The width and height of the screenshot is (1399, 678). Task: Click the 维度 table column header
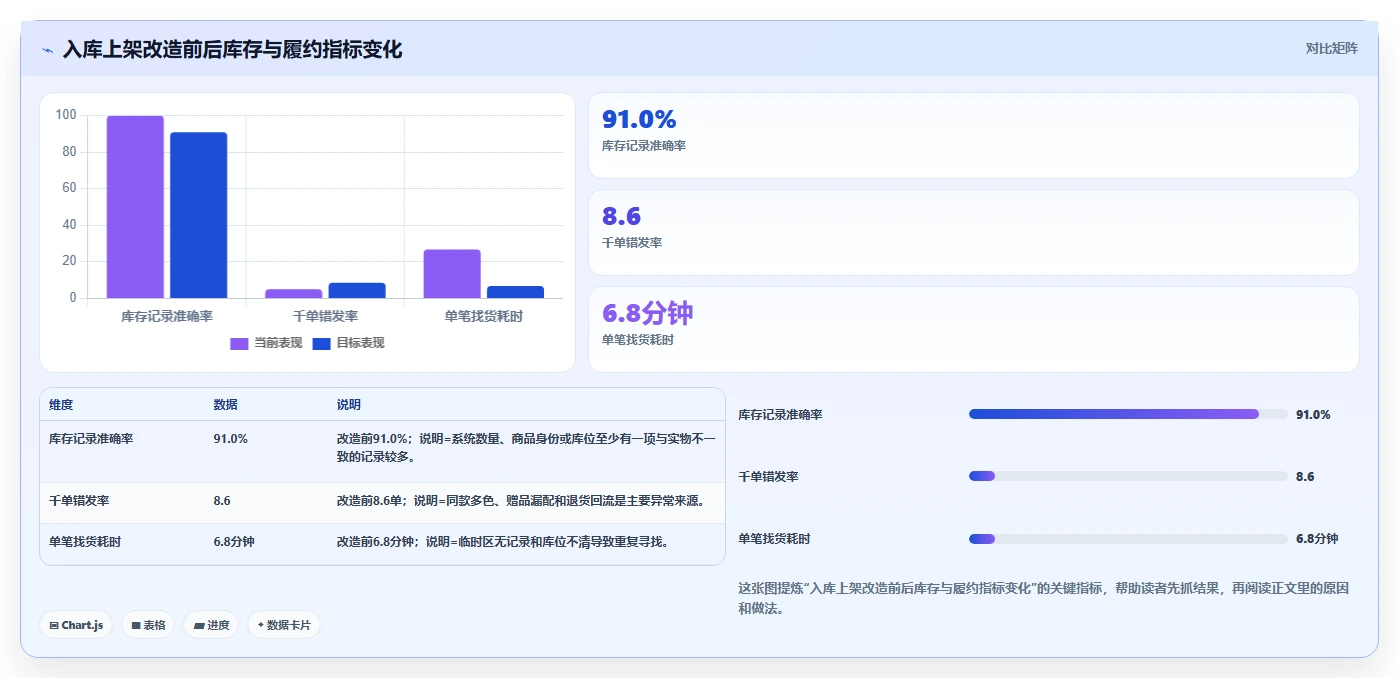click(61, 405)
